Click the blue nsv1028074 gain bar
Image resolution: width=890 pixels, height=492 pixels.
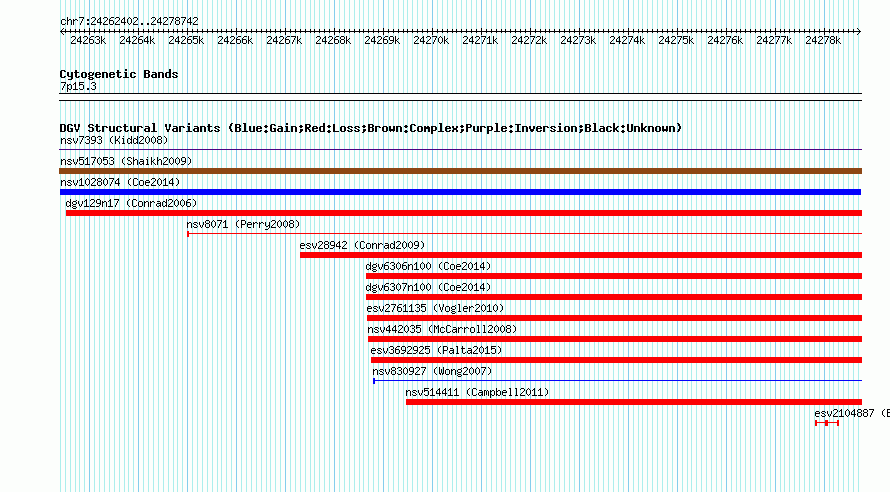pos(460,192)
